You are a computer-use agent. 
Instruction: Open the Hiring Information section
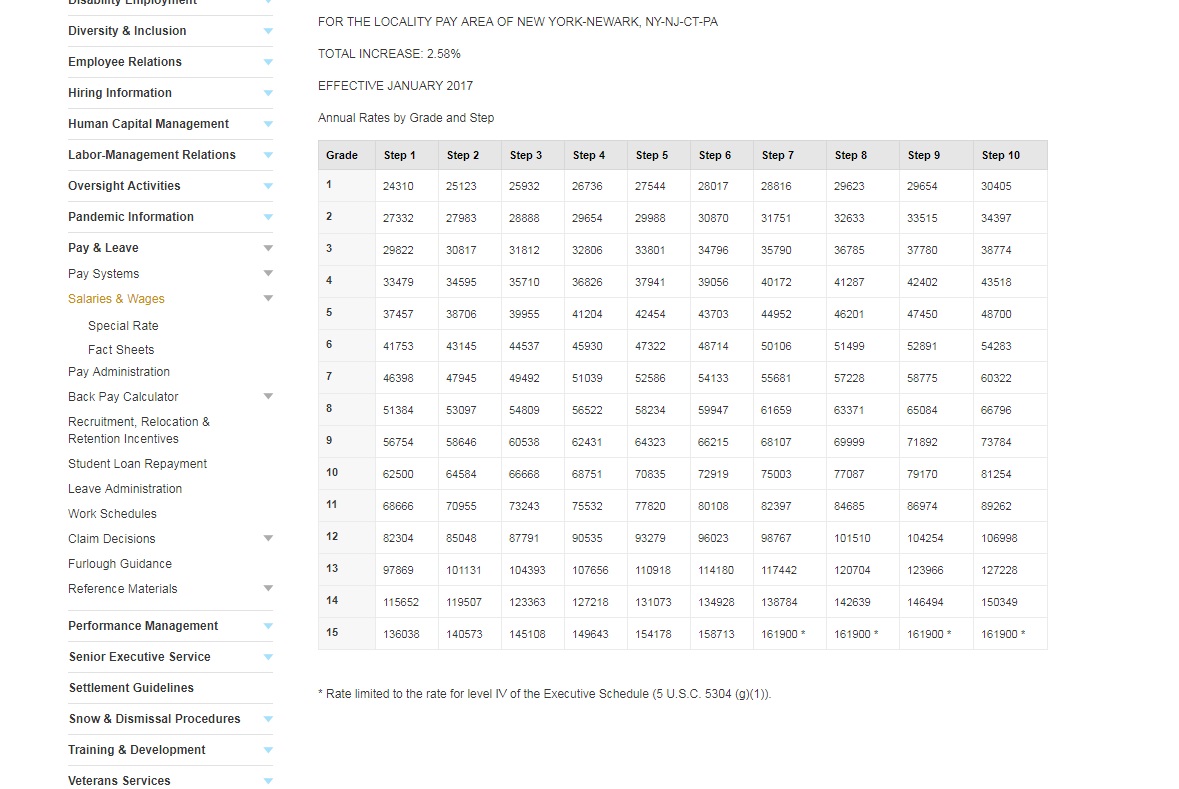pos(120,93)
